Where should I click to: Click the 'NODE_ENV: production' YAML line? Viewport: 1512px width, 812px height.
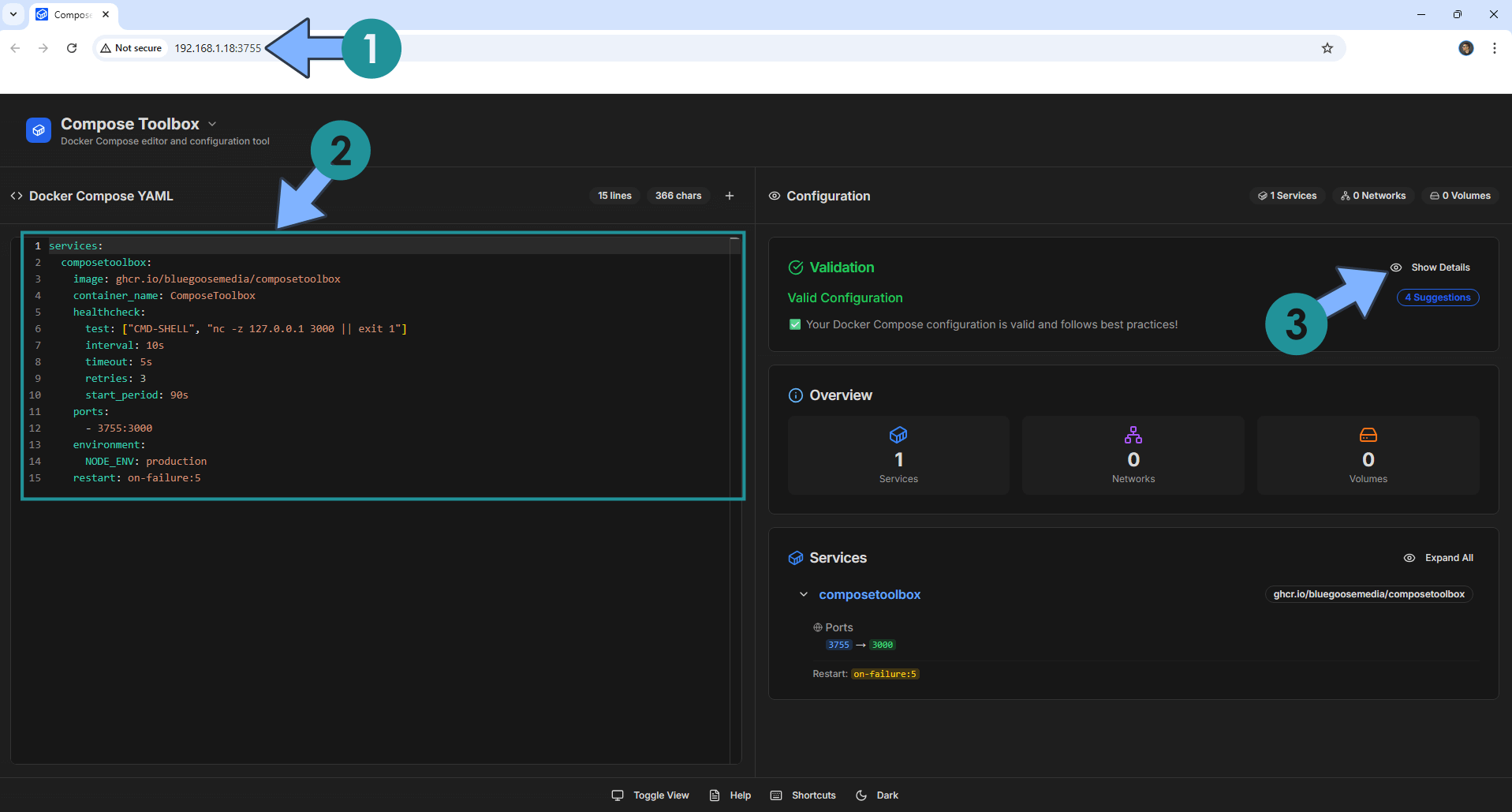pos(146,461)
